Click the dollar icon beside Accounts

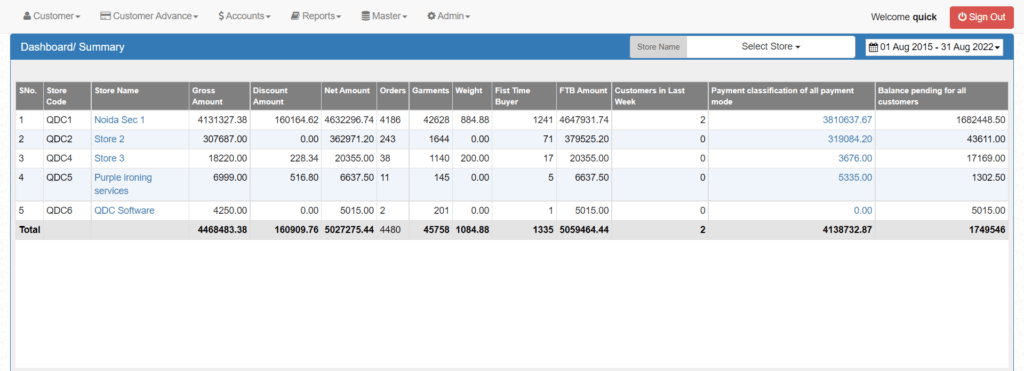click(x=221, y=16)
